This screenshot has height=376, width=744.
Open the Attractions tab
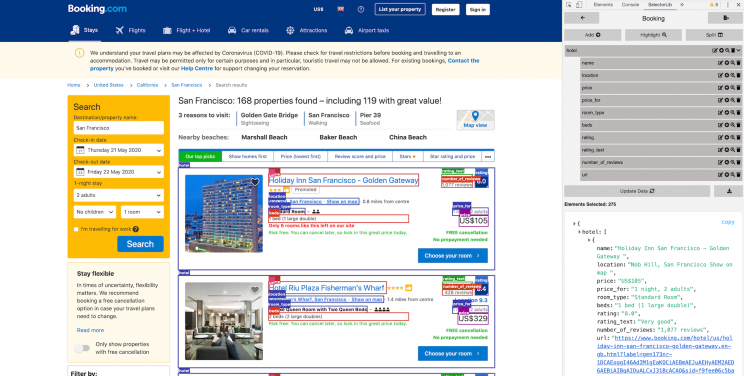[307, 30]
